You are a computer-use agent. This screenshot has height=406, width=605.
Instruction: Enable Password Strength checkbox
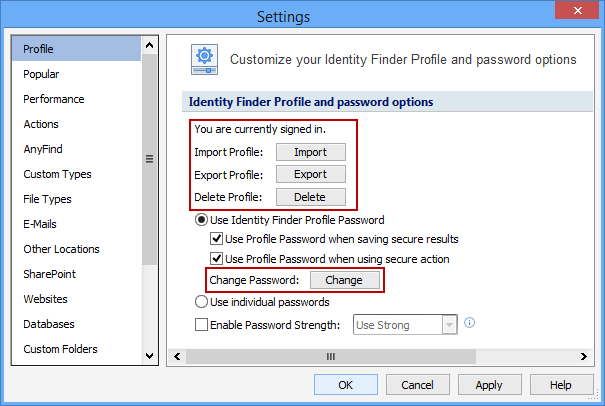(x=201, y=324)
